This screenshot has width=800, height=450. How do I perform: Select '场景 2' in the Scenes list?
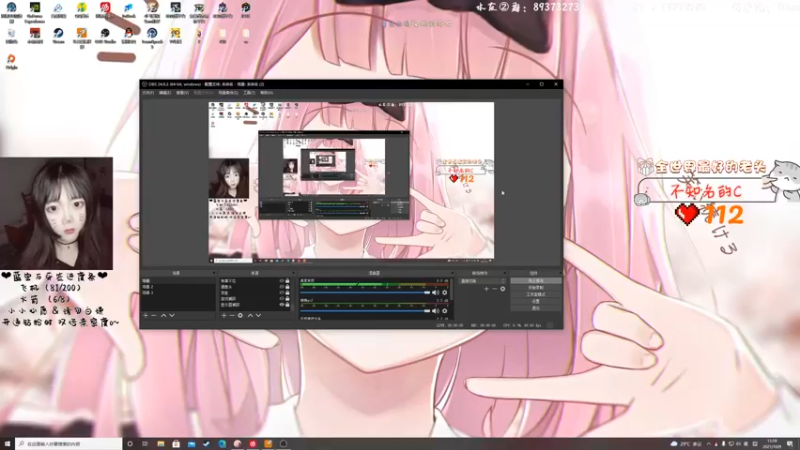click(x=178, y=287)
